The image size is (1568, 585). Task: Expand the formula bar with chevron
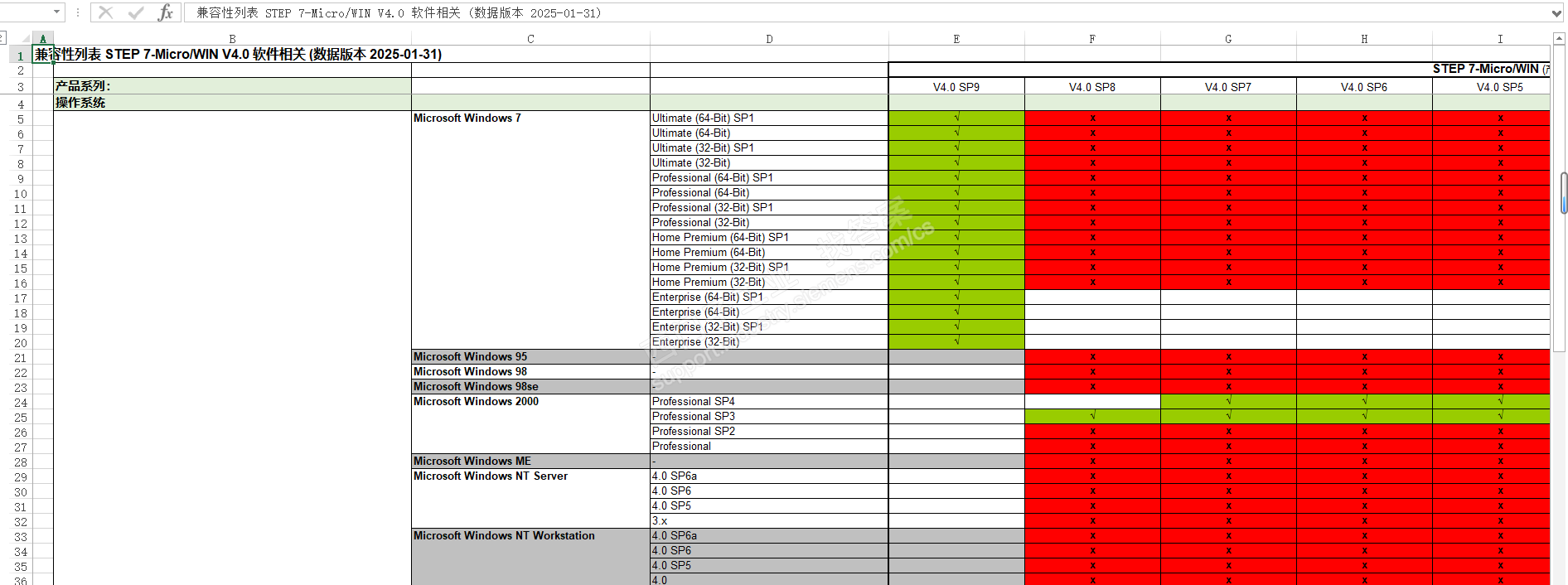point(1556,13)
